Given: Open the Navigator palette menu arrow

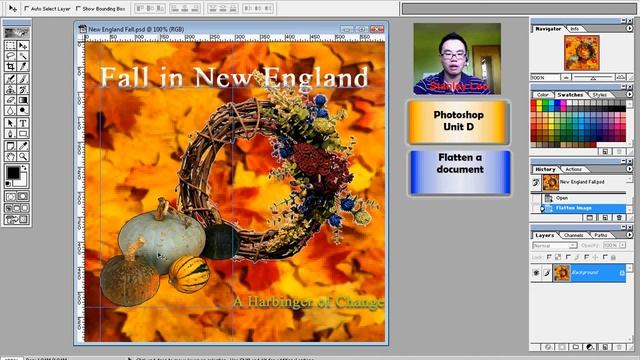Looking at the screenshot, I should [629, 28].
